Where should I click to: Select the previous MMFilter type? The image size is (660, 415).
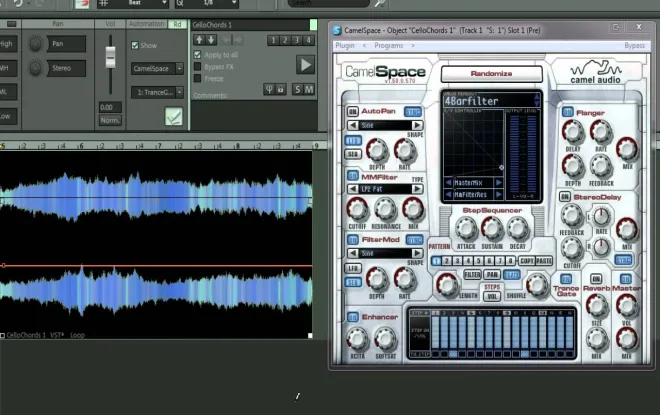(353, 189)
